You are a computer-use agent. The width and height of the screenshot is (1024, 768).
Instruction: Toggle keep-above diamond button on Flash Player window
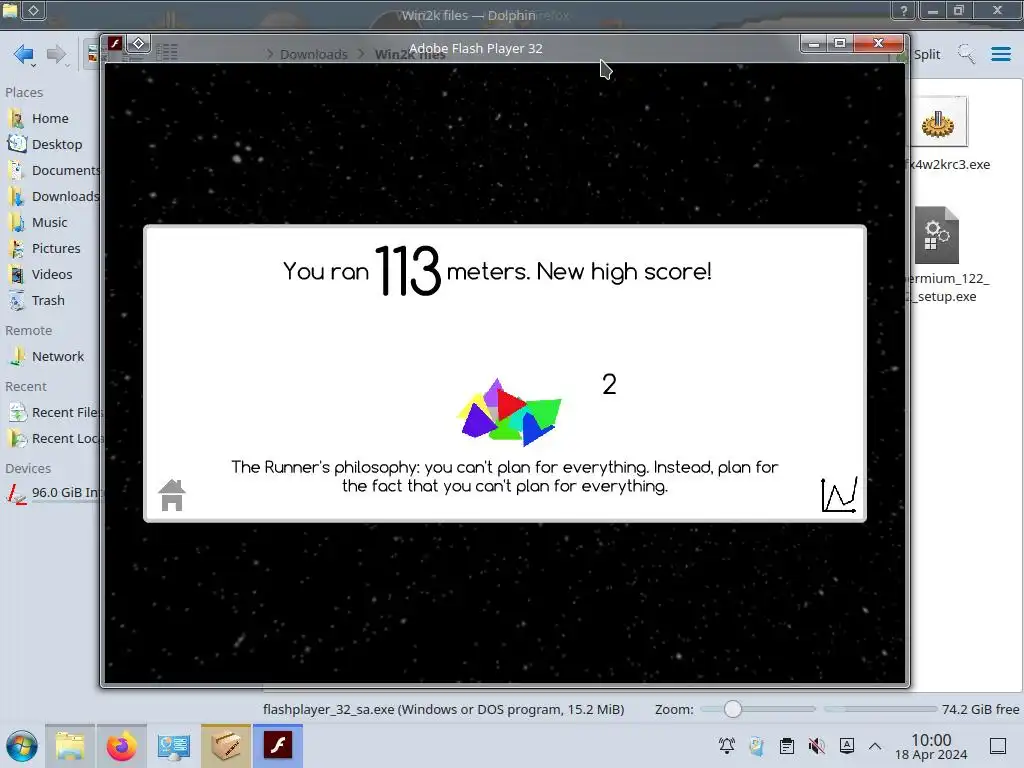[x=138, y=44]
